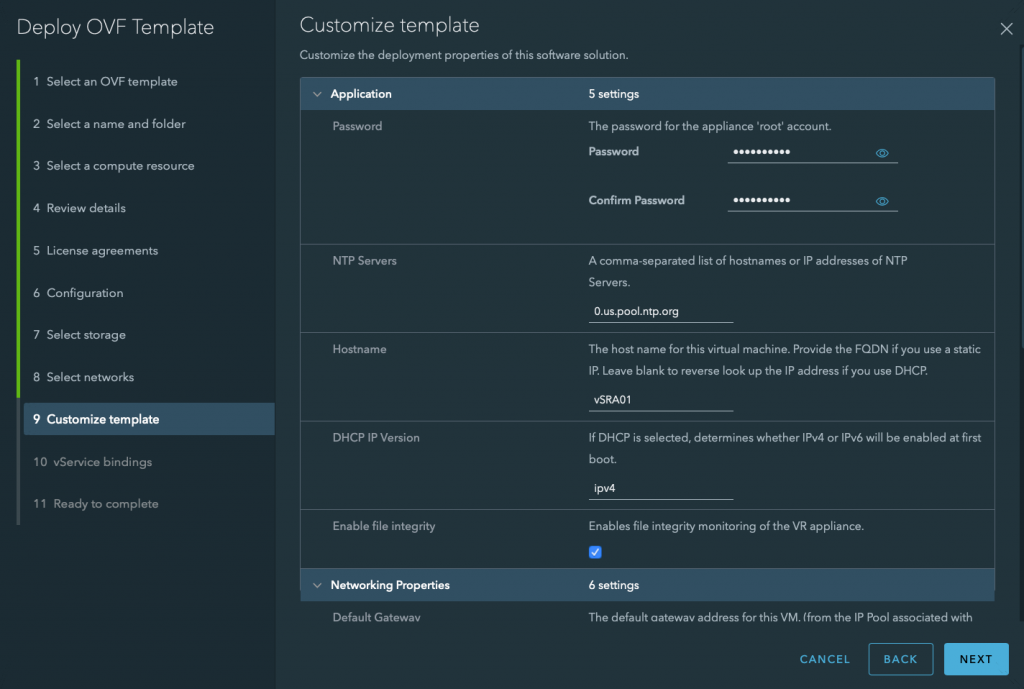This screenshot has width=1024, height=689.
Task: Click the BACK button
Action: (900, 659)
